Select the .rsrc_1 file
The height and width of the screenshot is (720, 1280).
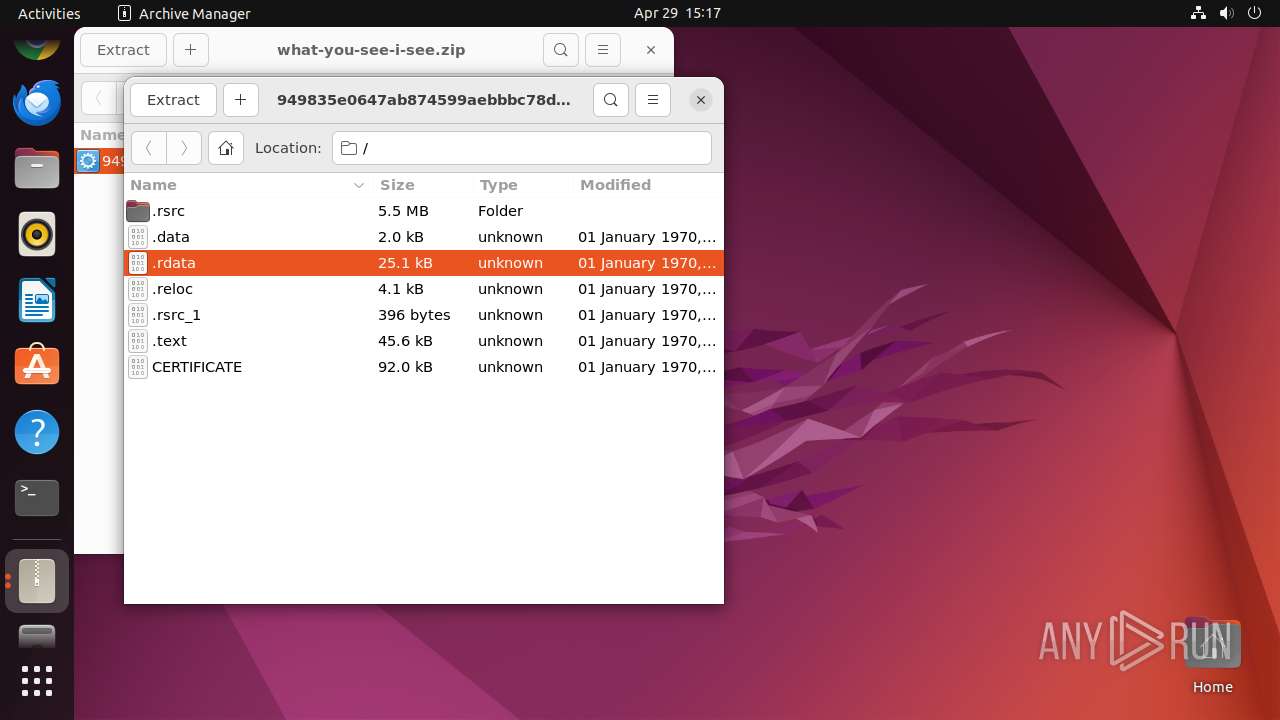click(424, 315)
